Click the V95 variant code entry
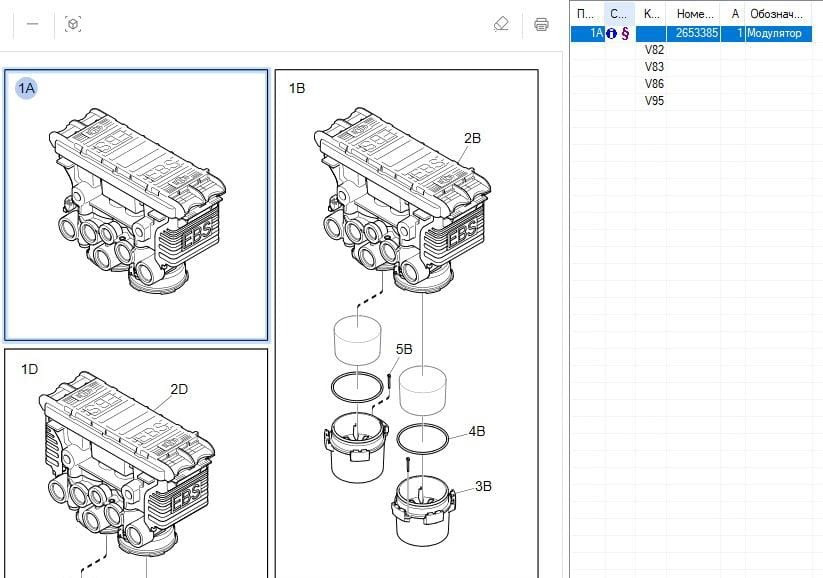This screenshot has height=578, width=823. [x=654, y=101]
